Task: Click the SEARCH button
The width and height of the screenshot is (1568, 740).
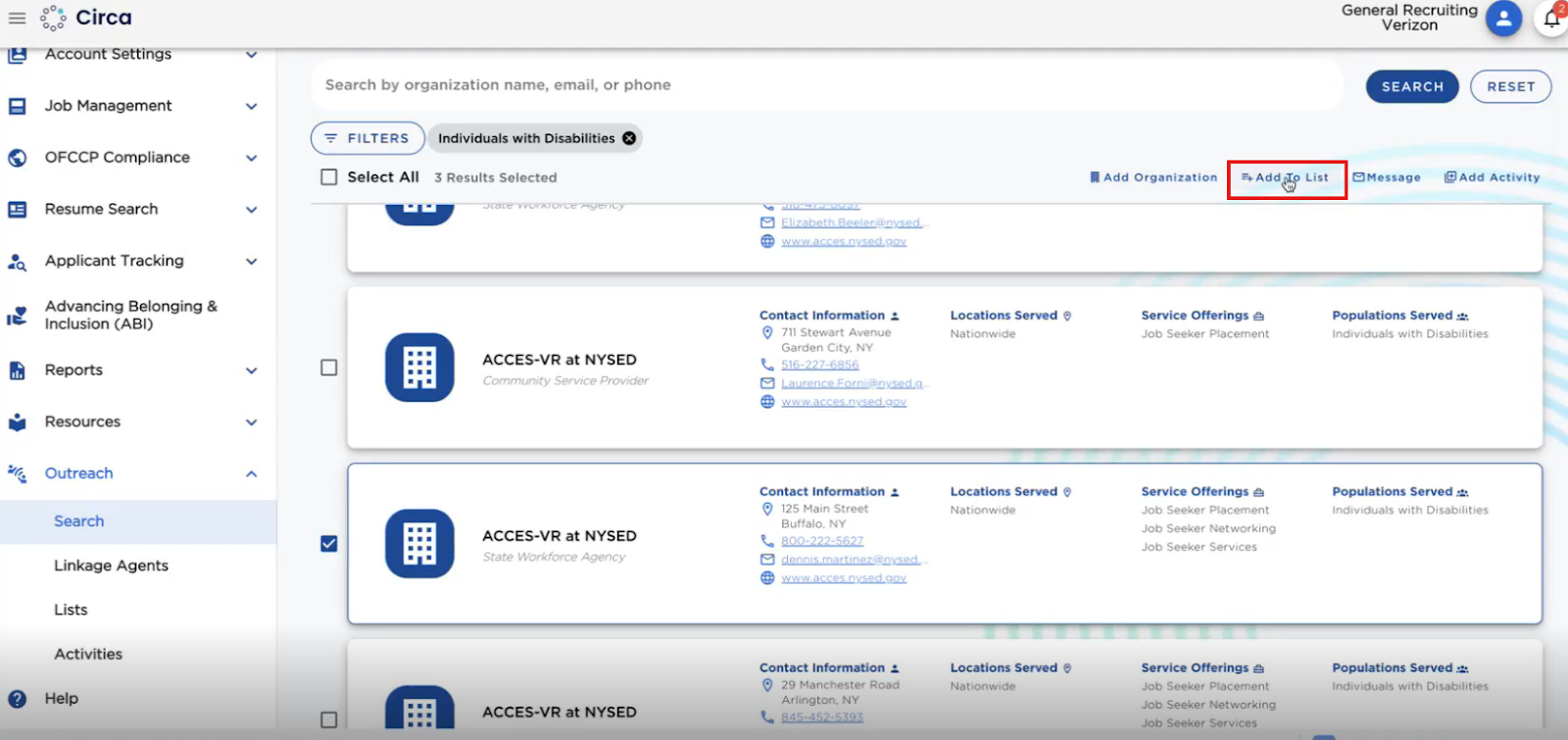Action: tap(1412, 86)
